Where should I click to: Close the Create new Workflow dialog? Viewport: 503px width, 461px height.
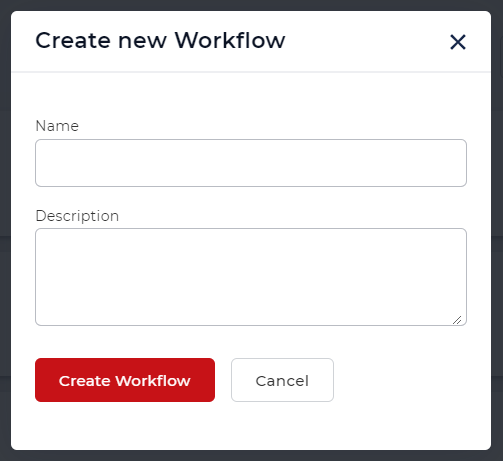[x=458, y=42]
